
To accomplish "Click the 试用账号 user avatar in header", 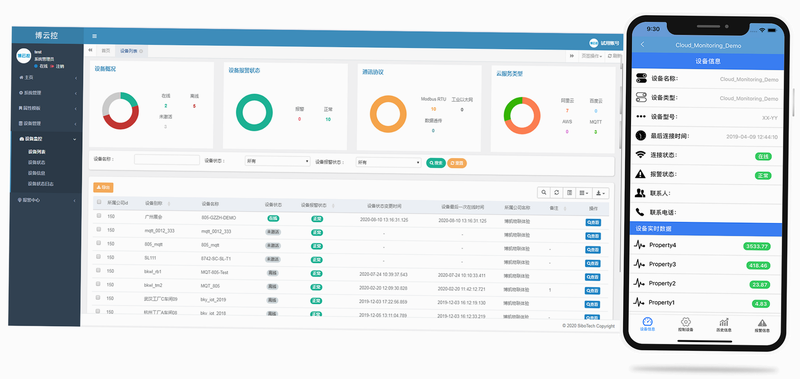I will (593, 43).
